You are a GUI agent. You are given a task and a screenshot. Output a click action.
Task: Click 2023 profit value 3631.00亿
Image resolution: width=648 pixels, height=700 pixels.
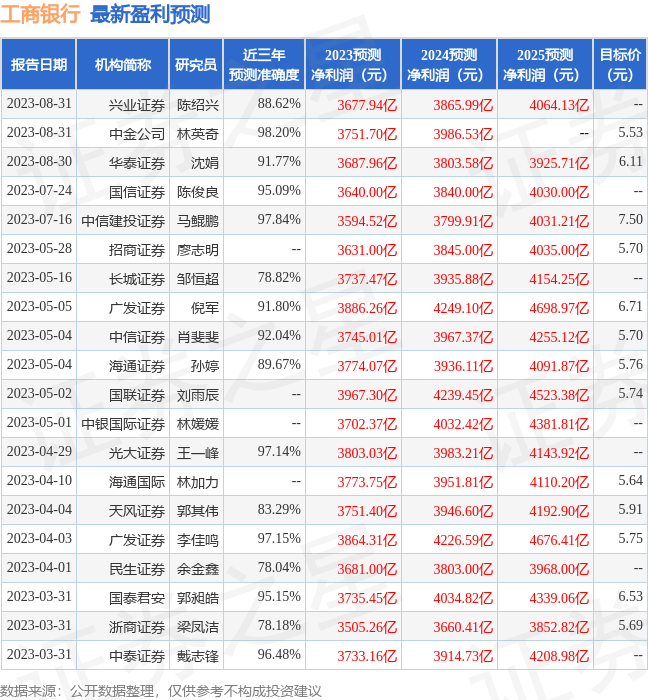pos(367,250)
